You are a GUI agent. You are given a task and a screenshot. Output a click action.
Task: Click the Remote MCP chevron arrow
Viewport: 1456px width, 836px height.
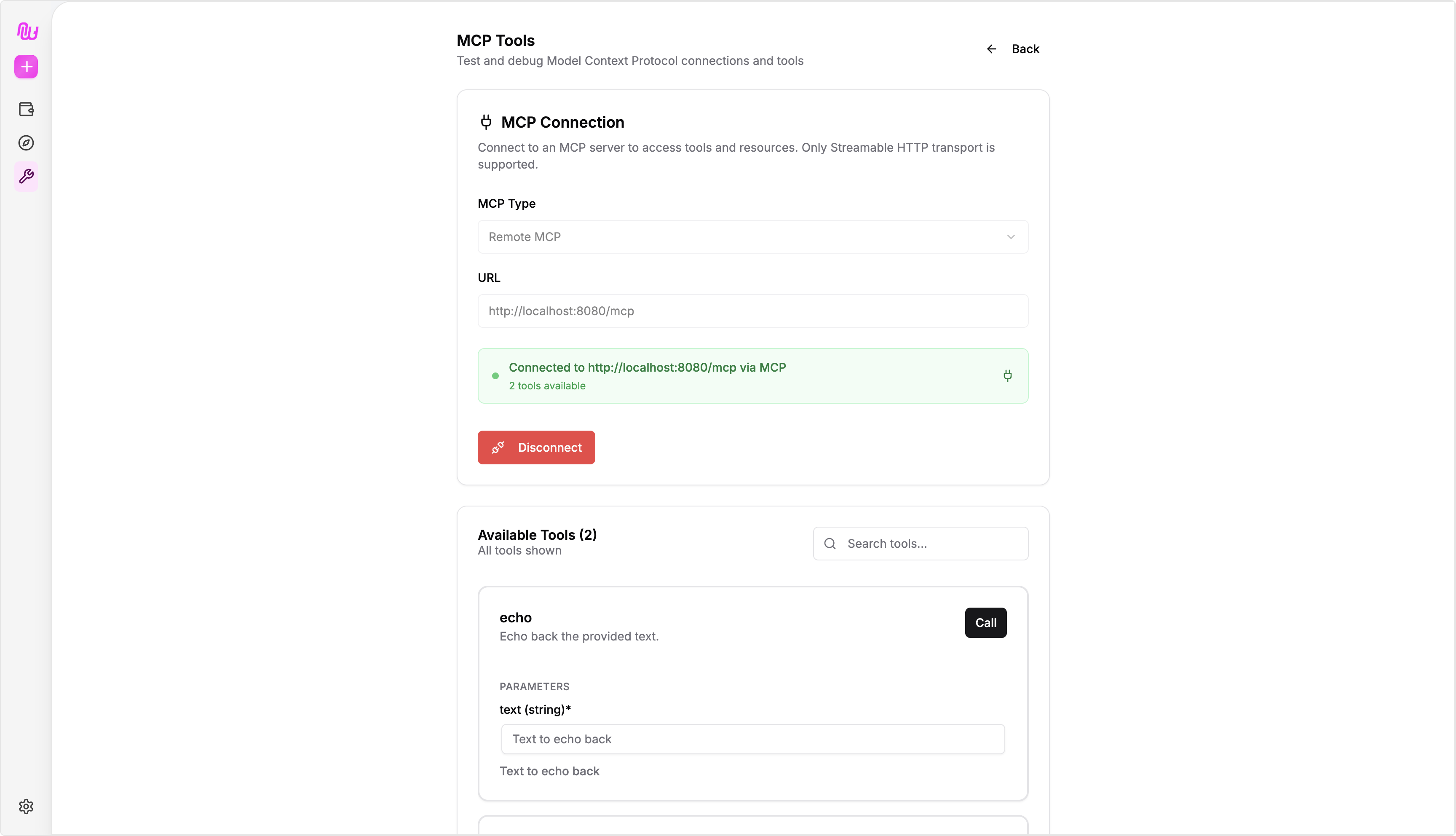(1011, 237)
